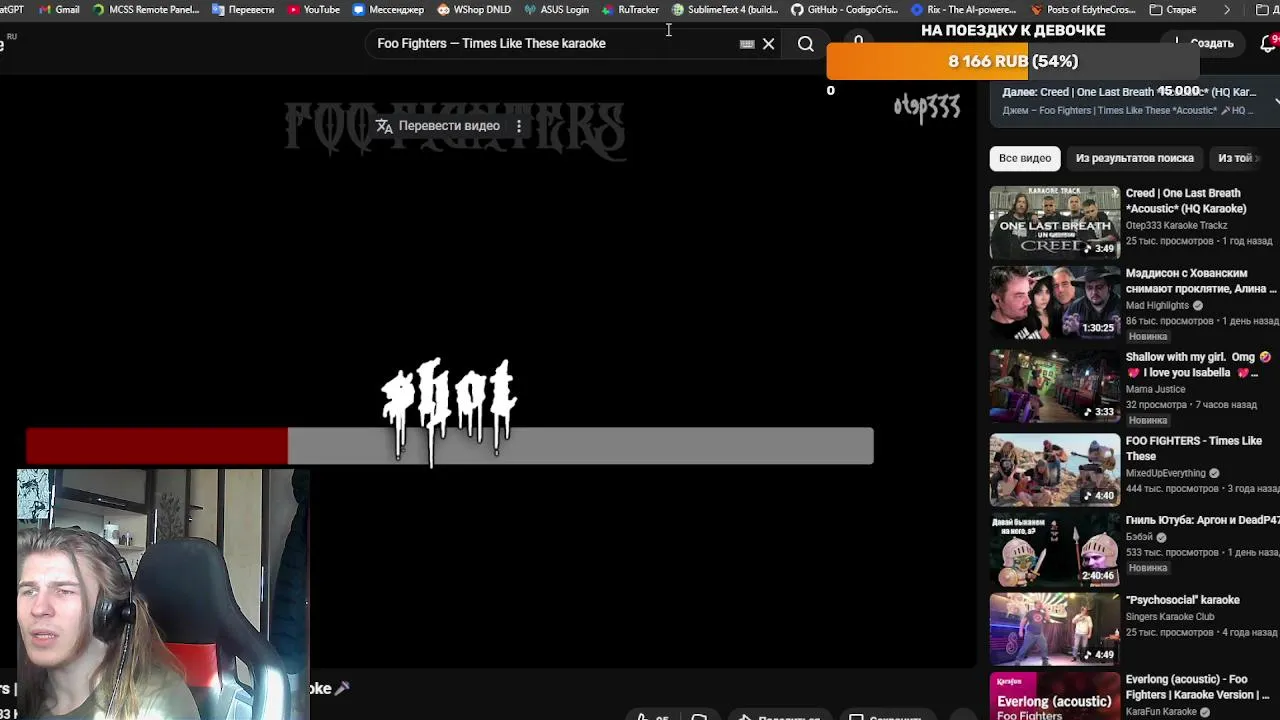
Task: Open the Posts of EdytheCros bookmark
Action: click(x=1083, y=9)
